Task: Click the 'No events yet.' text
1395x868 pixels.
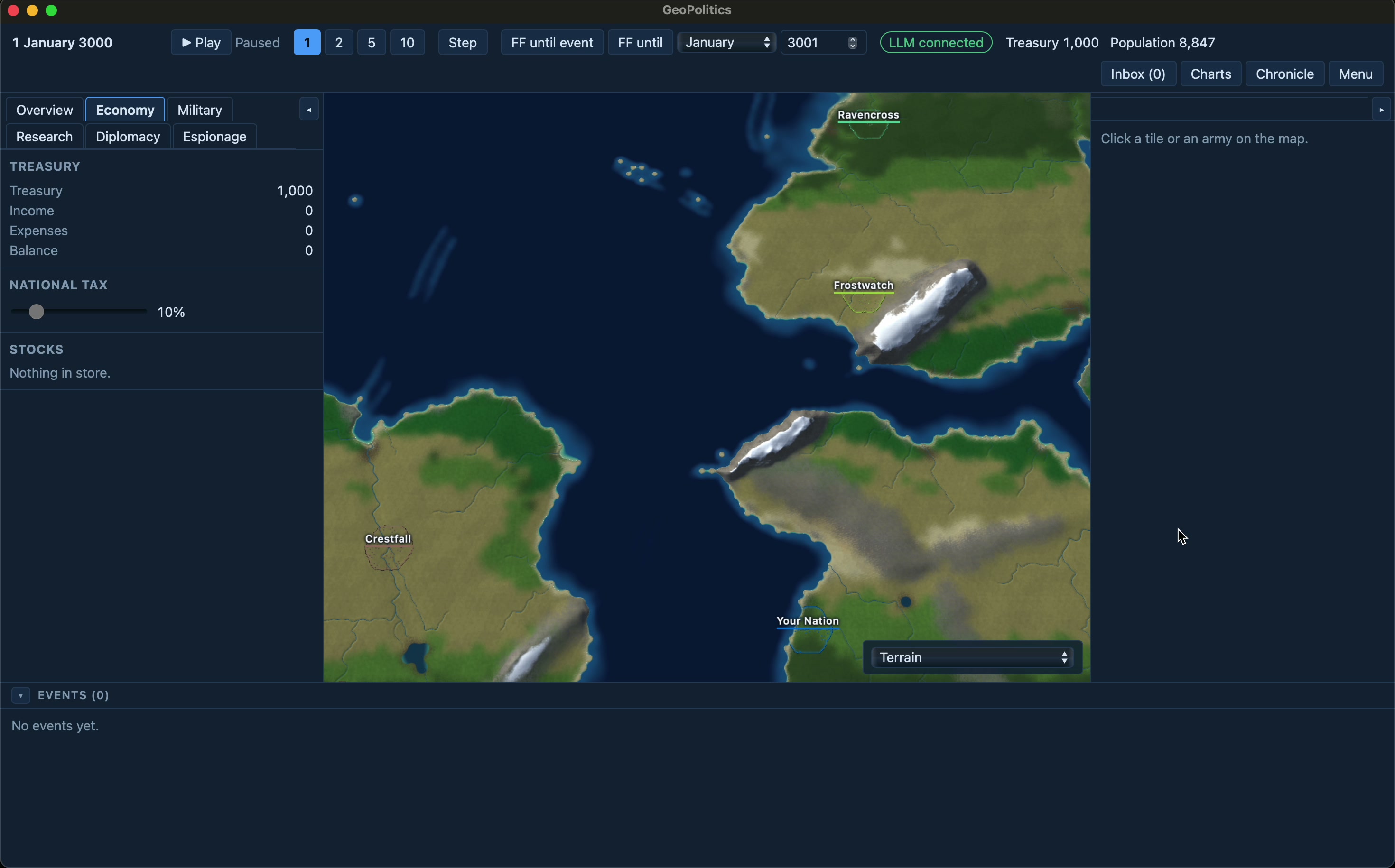Action: [x=55, y=726]
